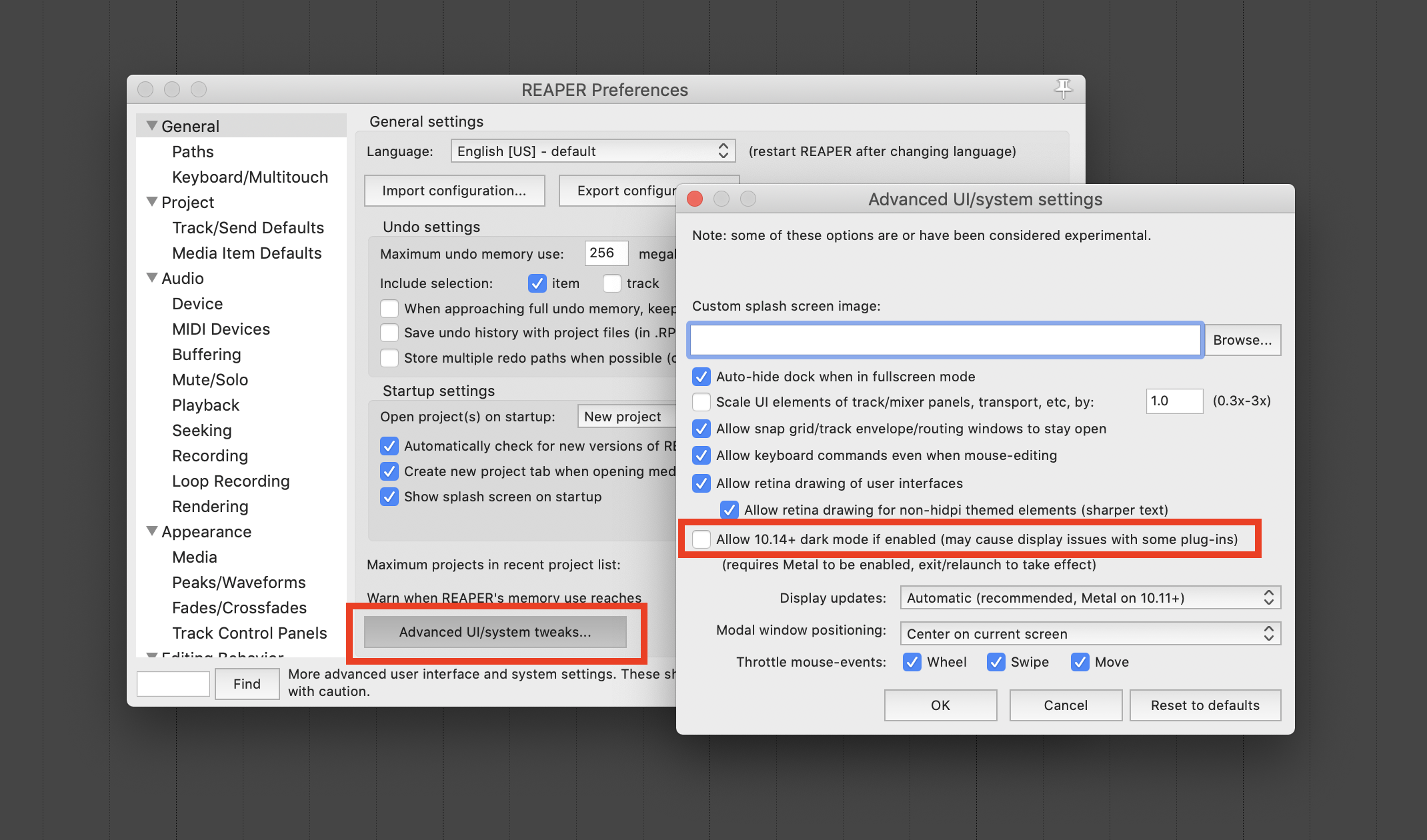Screen dimensions: 1427x840
Task: Select Track/Send Defaults page
Action: coord(248,227)
